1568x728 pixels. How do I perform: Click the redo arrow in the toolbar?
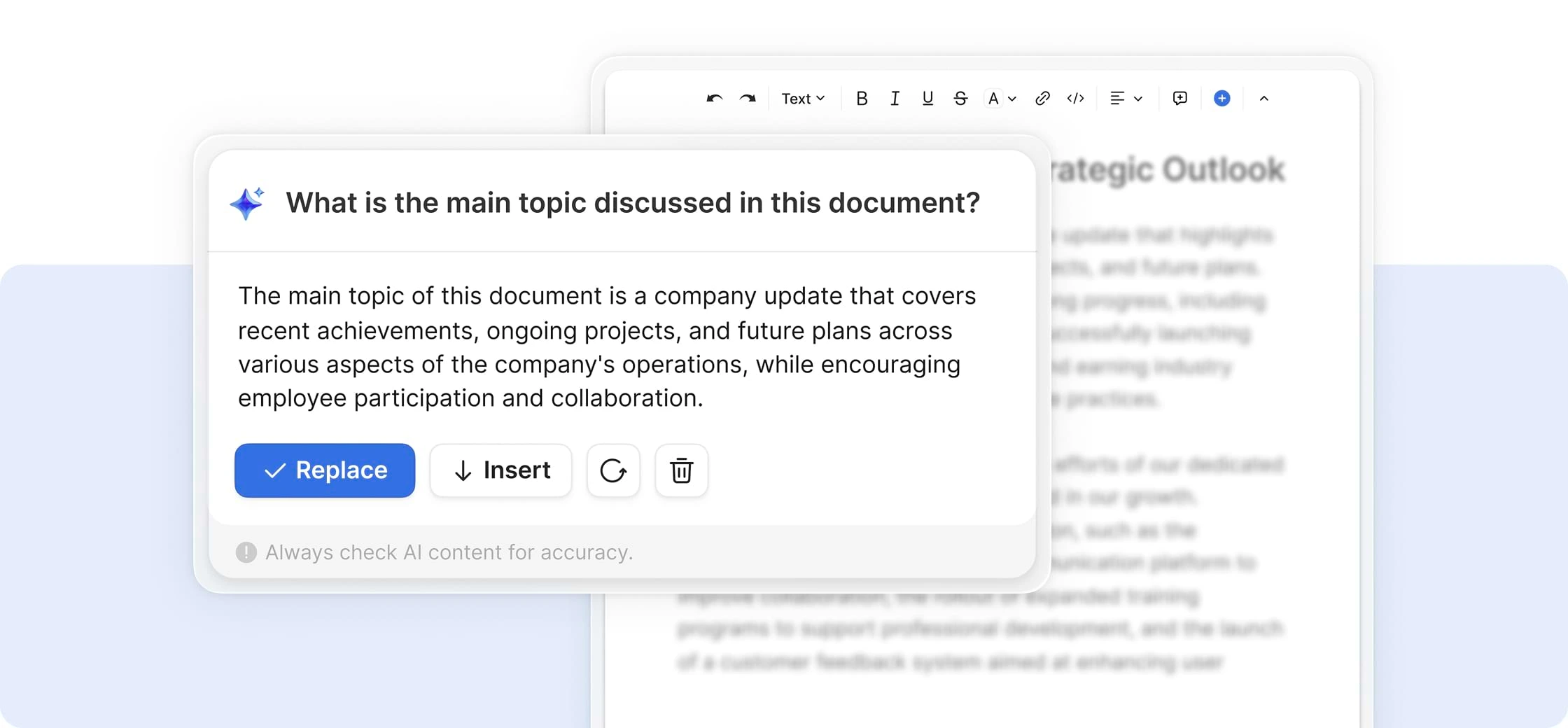pos(748,99)
